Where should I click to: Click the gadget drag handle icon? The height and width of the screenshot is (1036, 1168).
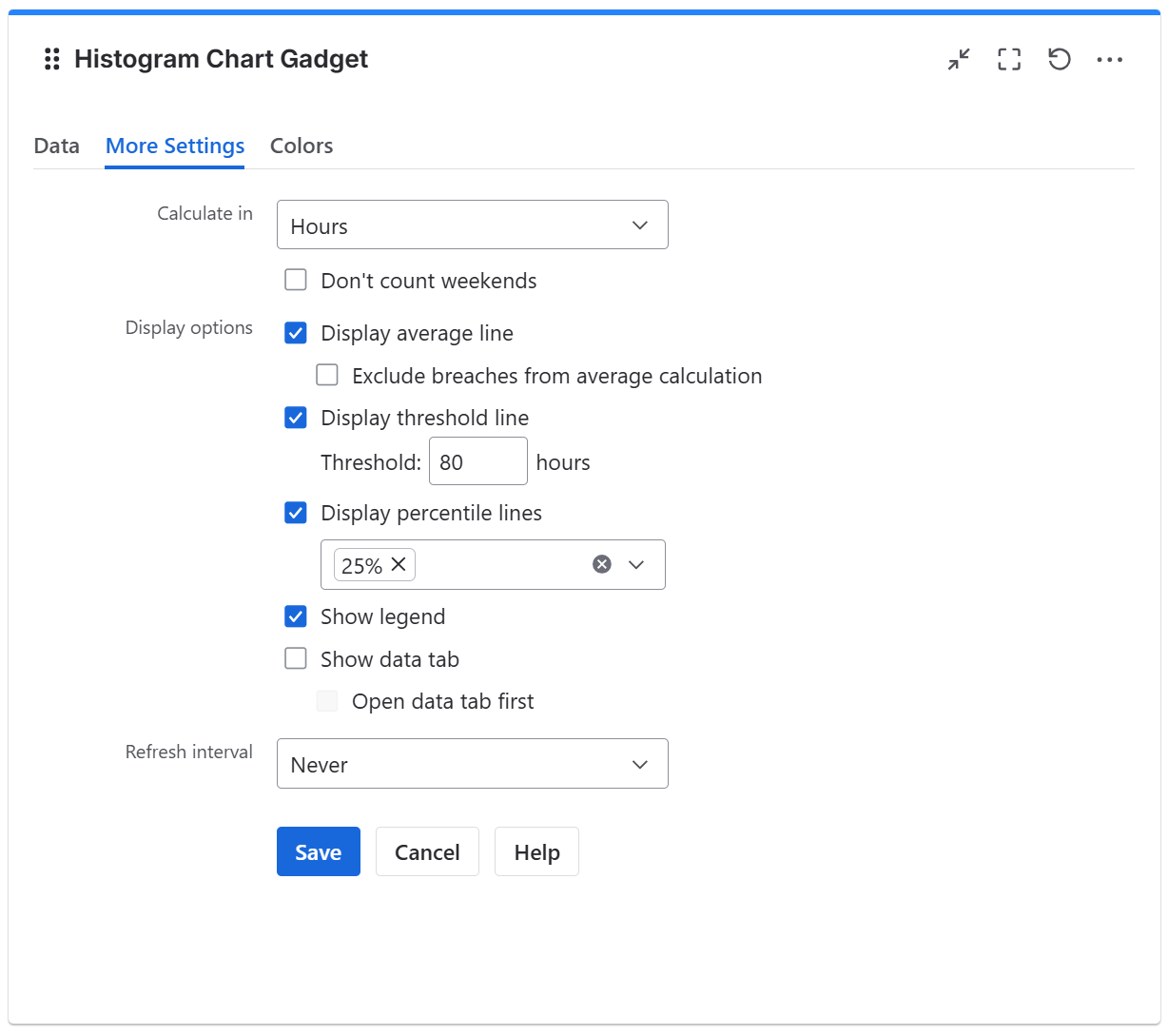[51, 59]
